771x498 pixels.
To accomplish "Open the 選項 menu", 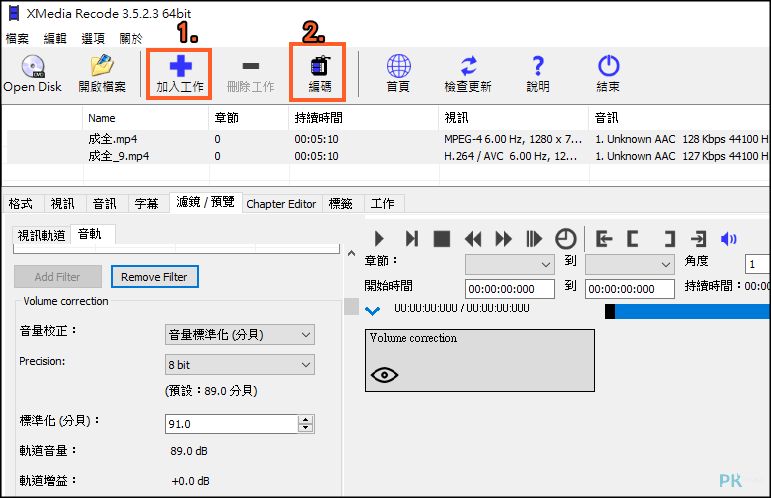I will (x=93, y=38).
